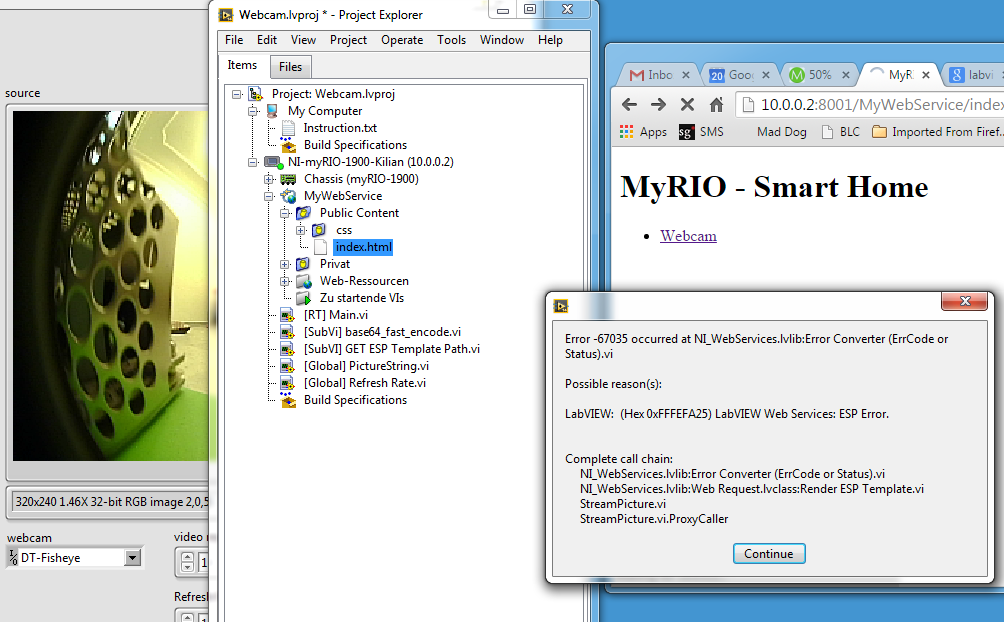Click the [Global] PictureString.vi icon

pyautogui.click(x=288, y=366)
